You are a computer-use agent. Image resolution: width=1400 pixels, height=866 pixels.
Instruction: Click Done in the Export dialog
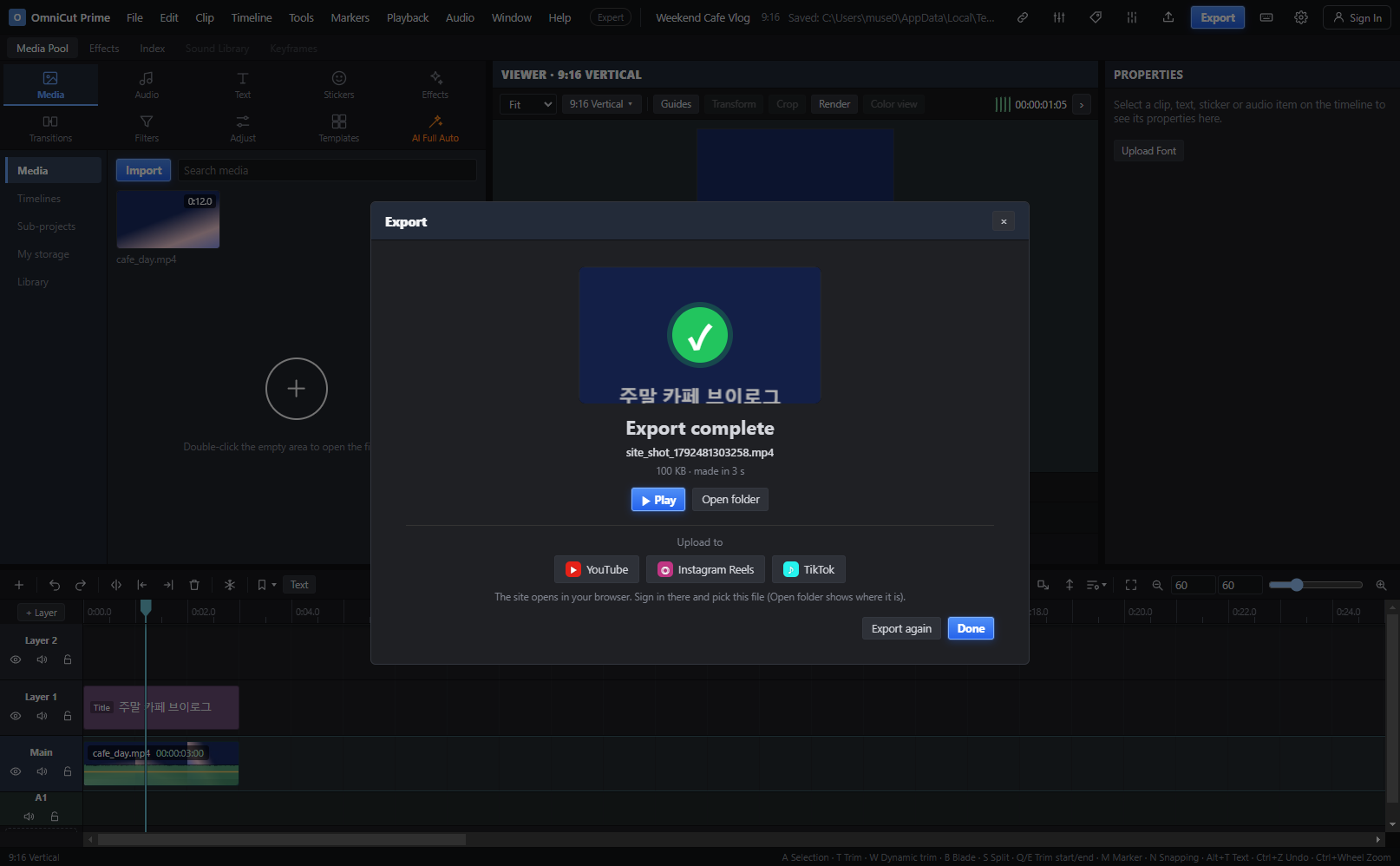pyautogui.click(x=971, y=628)
